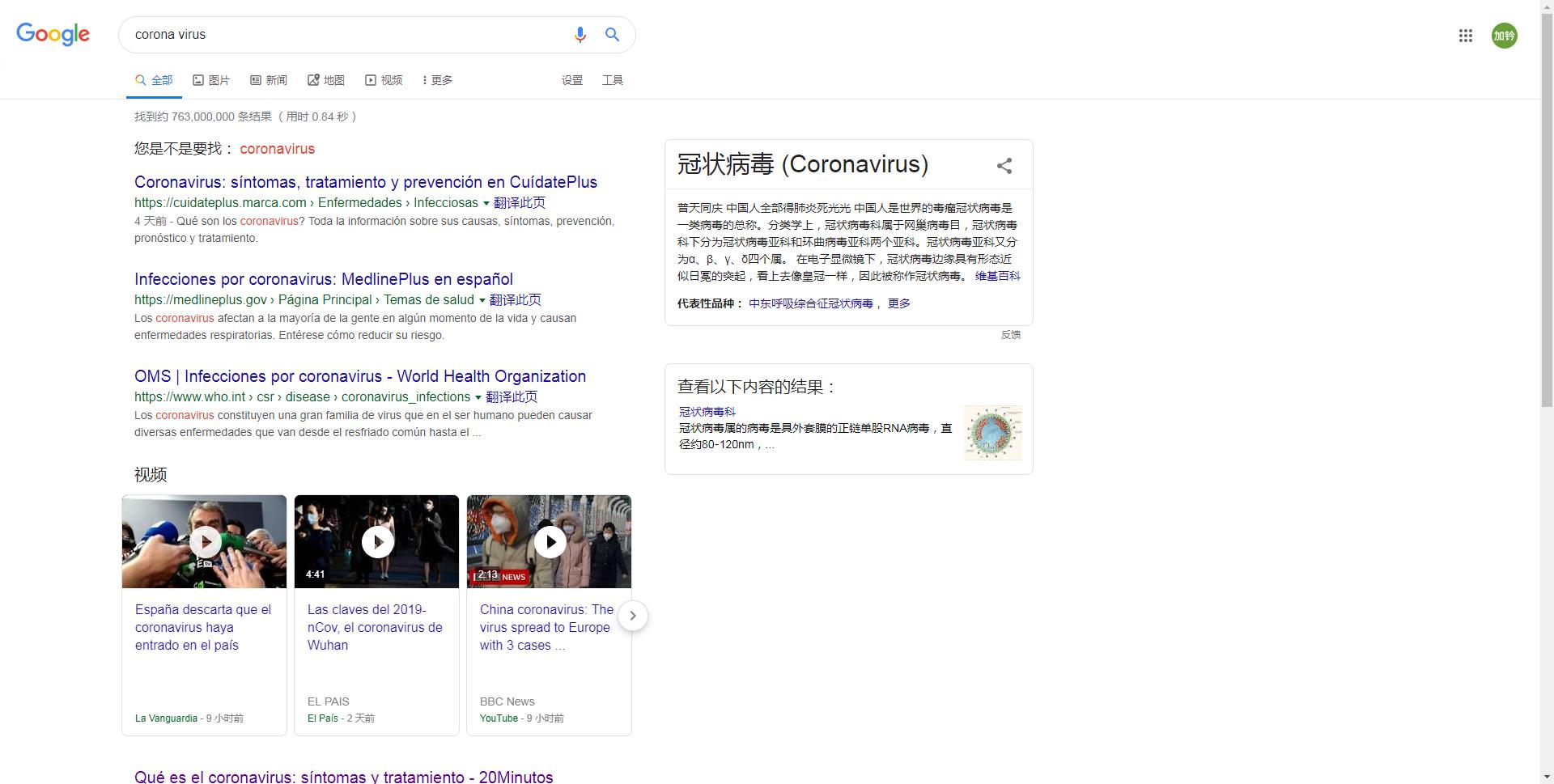Open the Google apps grid
The height and width of the screenshot is (784, 1554).
pos(1465,36)
